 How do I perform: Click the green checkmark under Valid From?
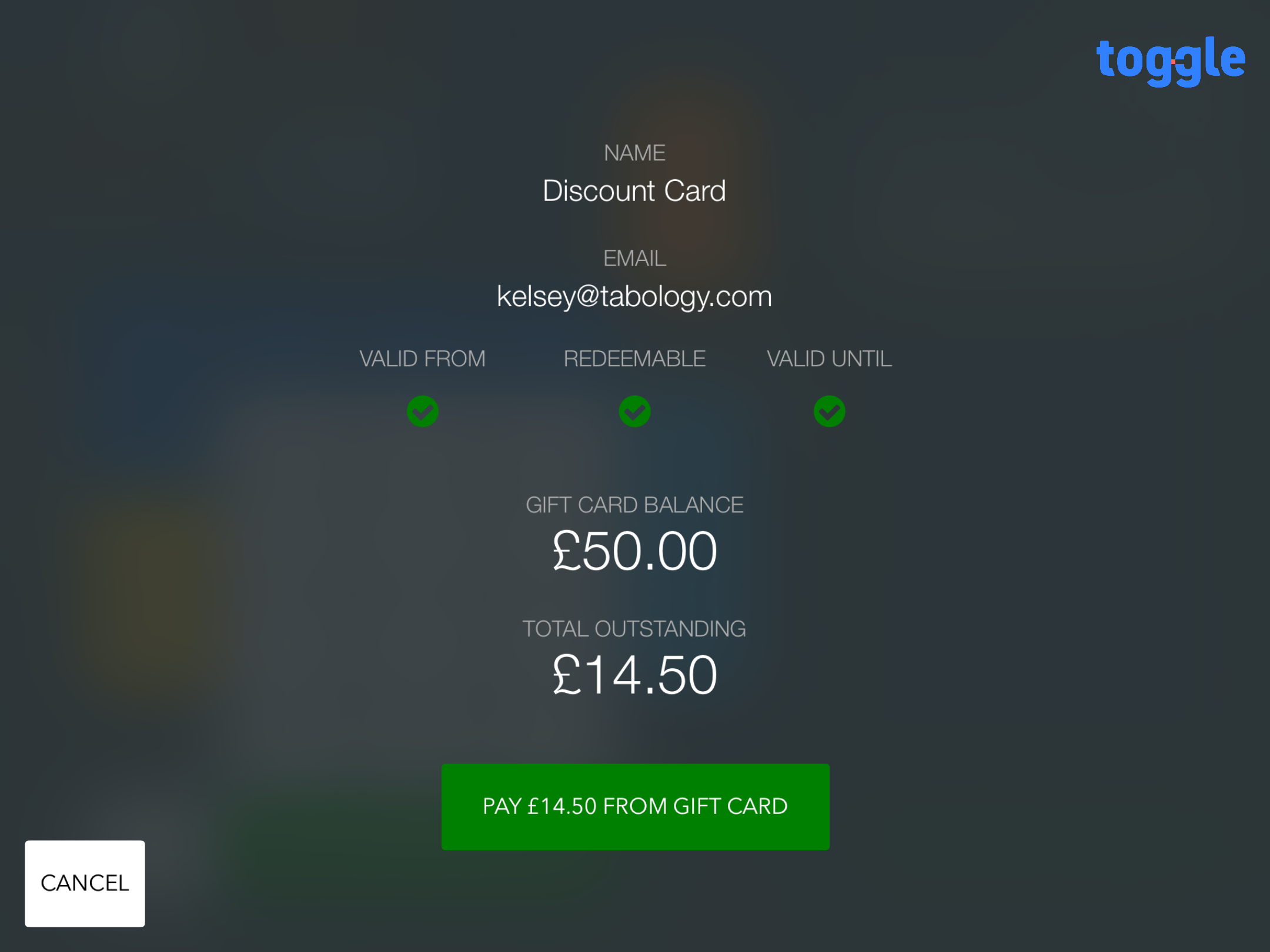pyautogui.click(x=422, y=411)
